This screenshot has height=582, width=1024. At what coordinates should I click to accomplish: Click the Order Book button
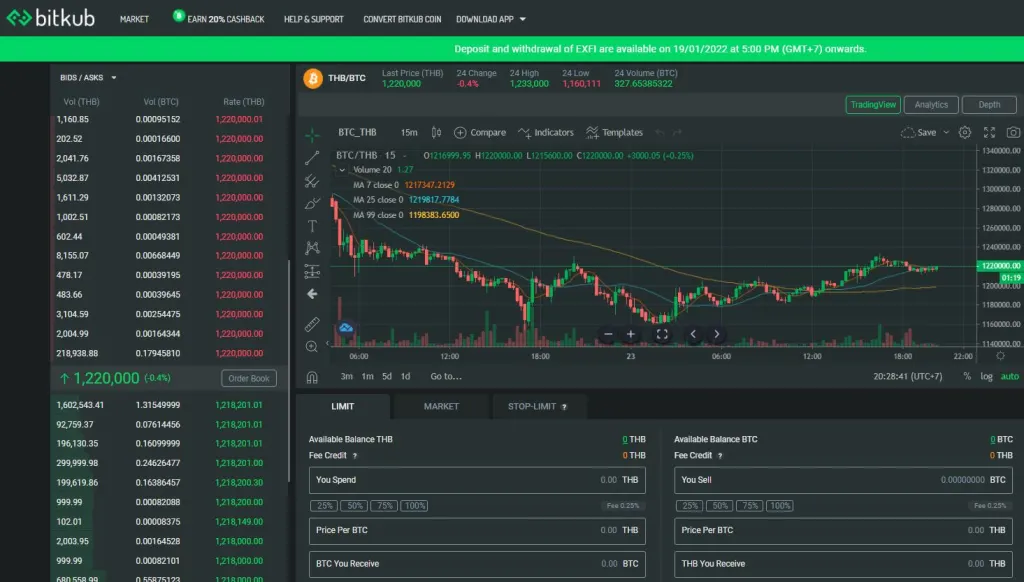tap(249, 378)
